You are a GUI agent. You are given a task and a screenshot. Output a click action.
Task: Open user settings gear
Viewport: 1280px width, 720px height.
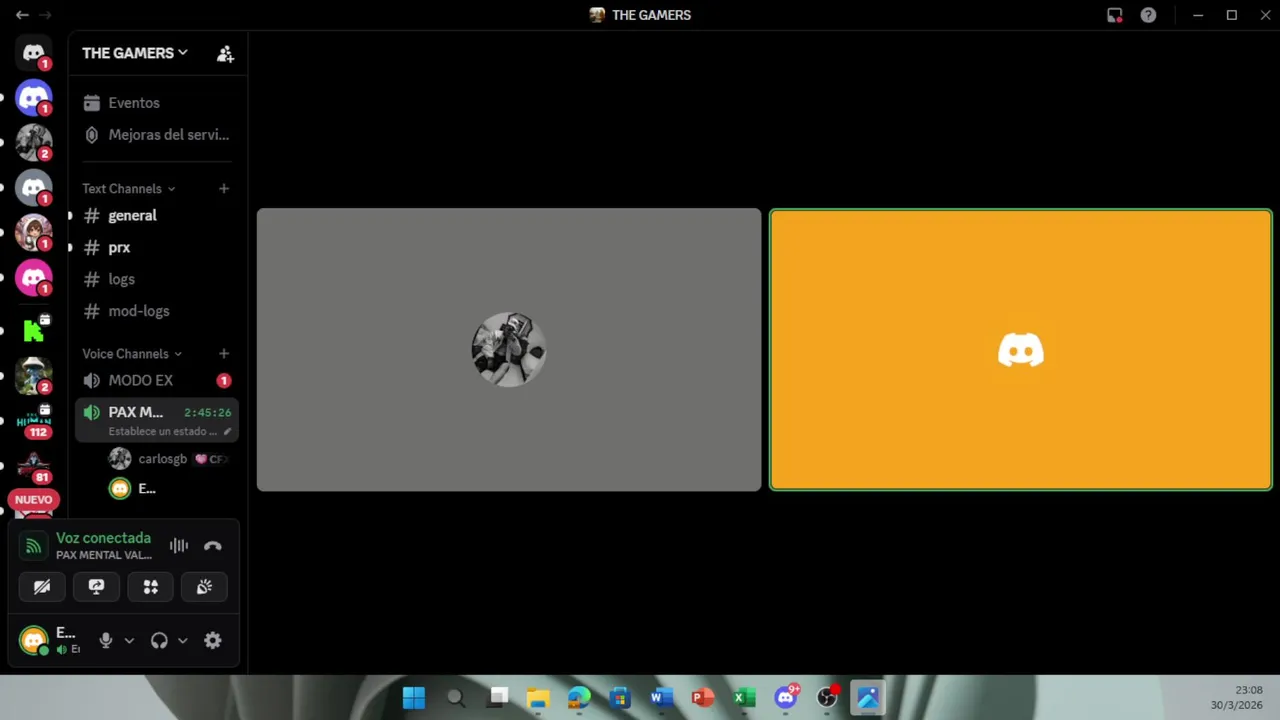213,641
